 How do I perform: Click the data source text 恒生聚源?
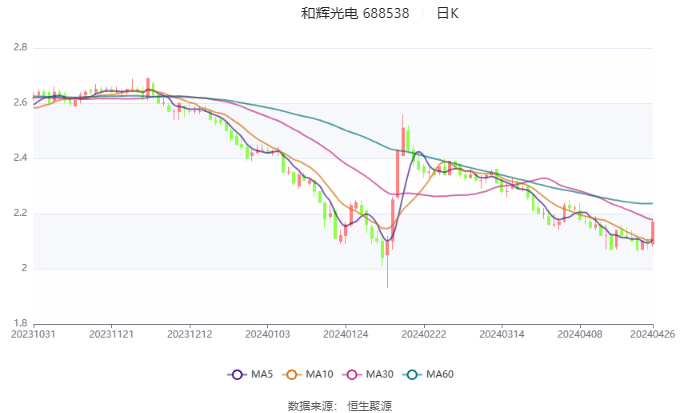(369, 406)
